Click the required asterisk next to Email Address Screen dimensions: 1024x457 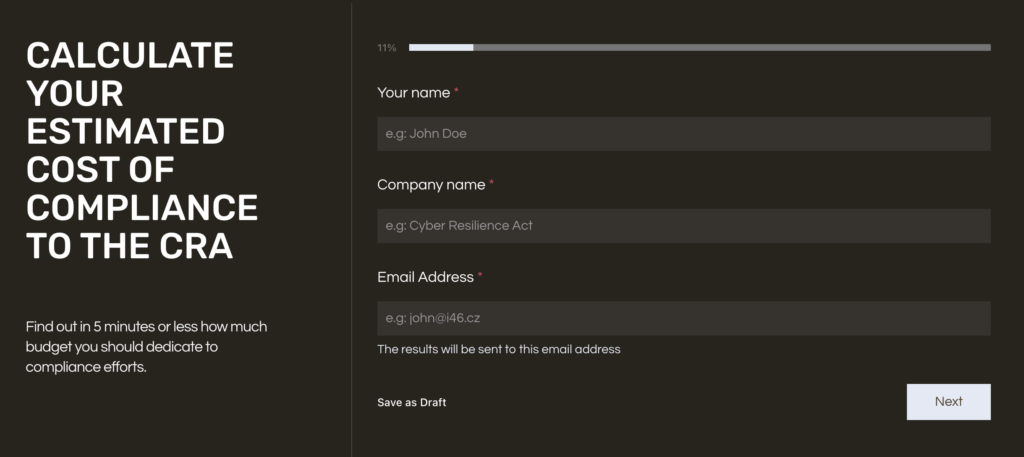coord(480,276)
